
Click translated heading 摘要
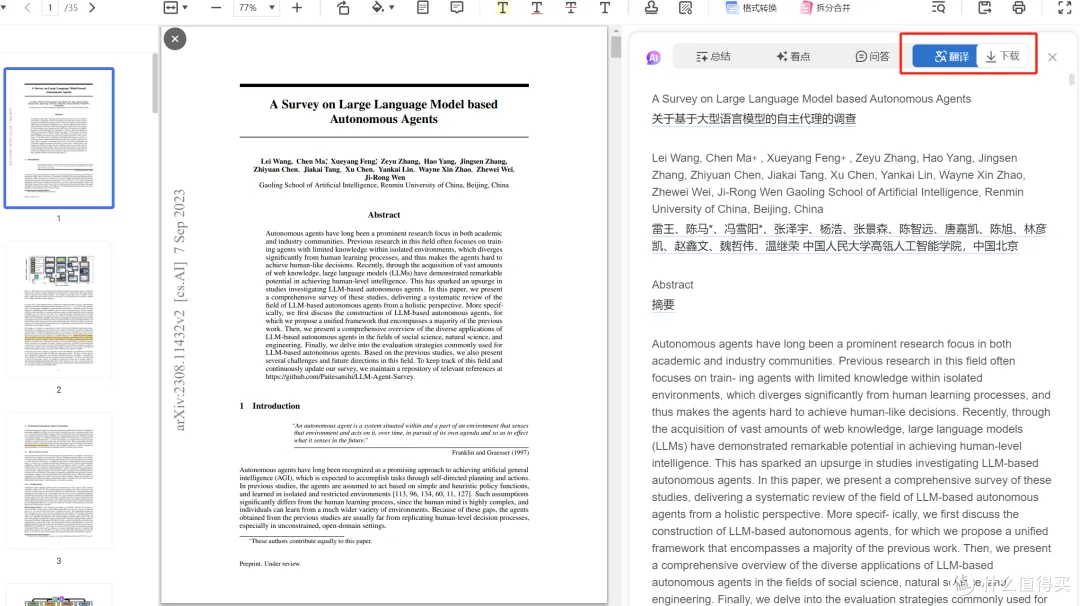663,304
